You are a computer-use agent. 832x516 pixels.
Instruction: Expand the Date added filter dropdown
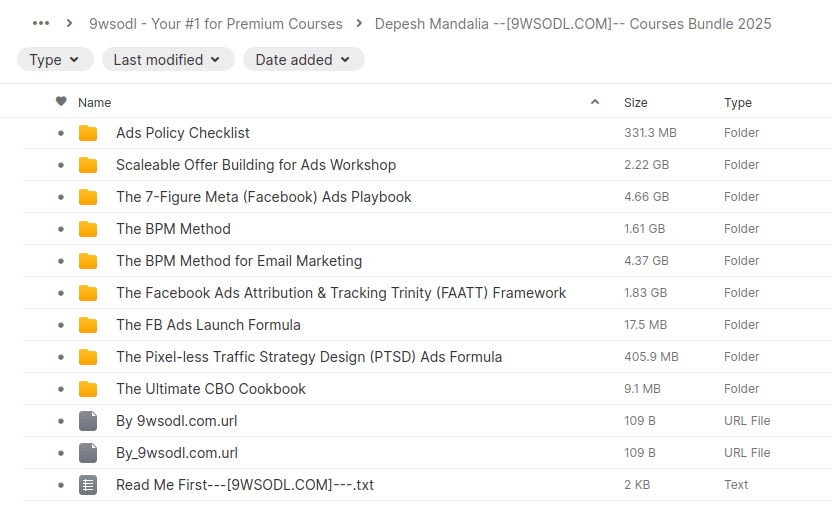pos(303,60)
